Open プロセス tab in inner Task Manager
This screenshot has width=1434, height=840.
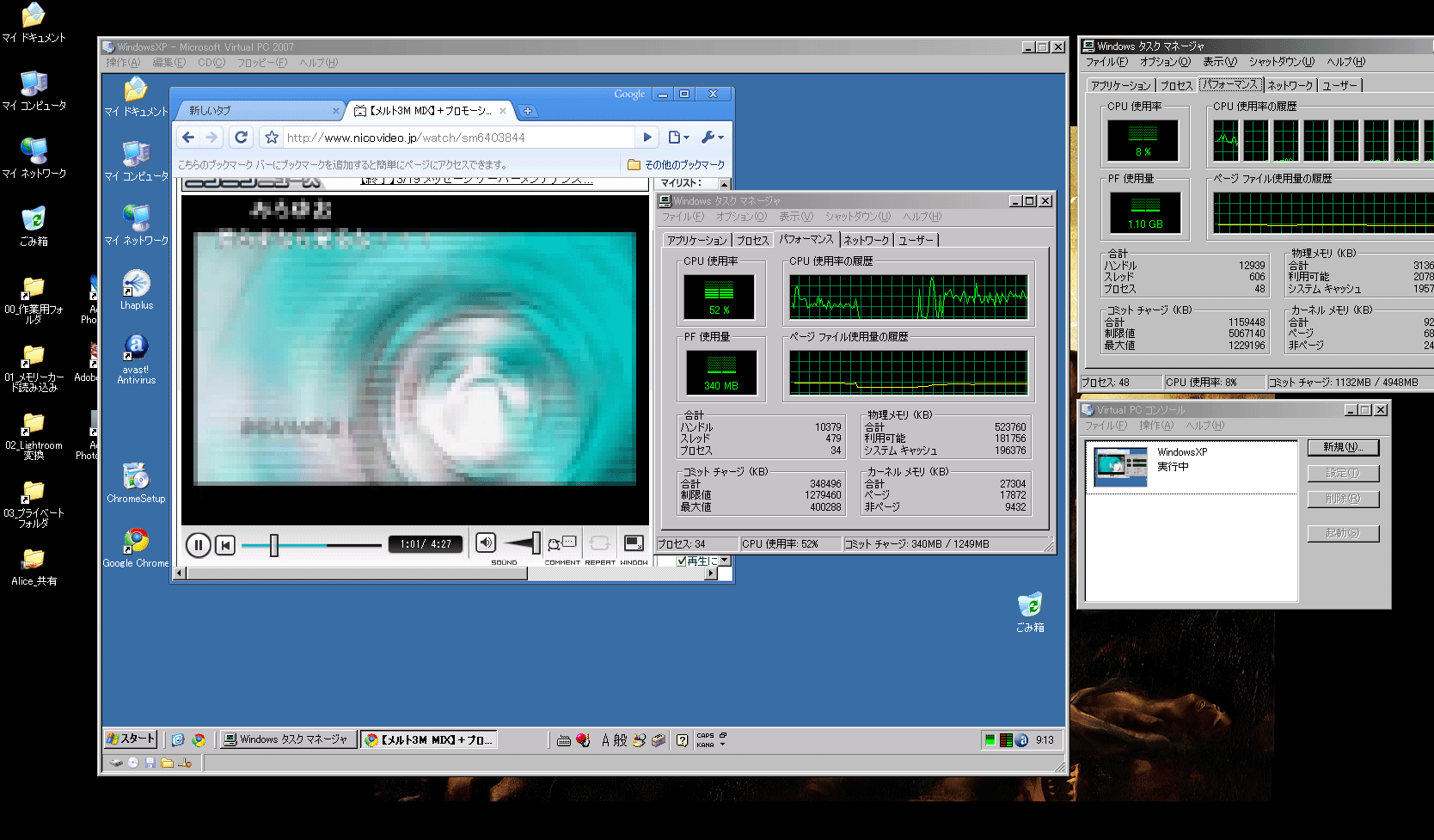[752, 241]
